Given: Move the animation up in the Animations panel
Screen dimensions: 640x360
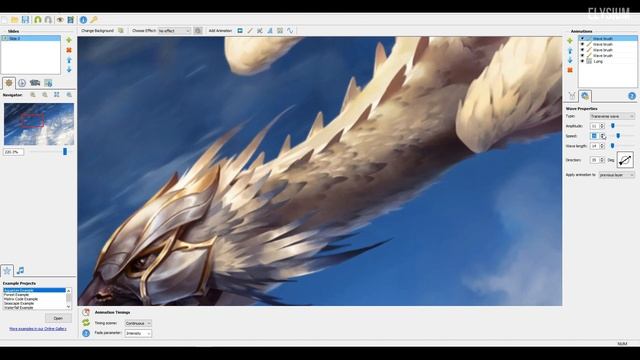Looking at the screenshot, I should pyautogui.click(x=570, y=51).
